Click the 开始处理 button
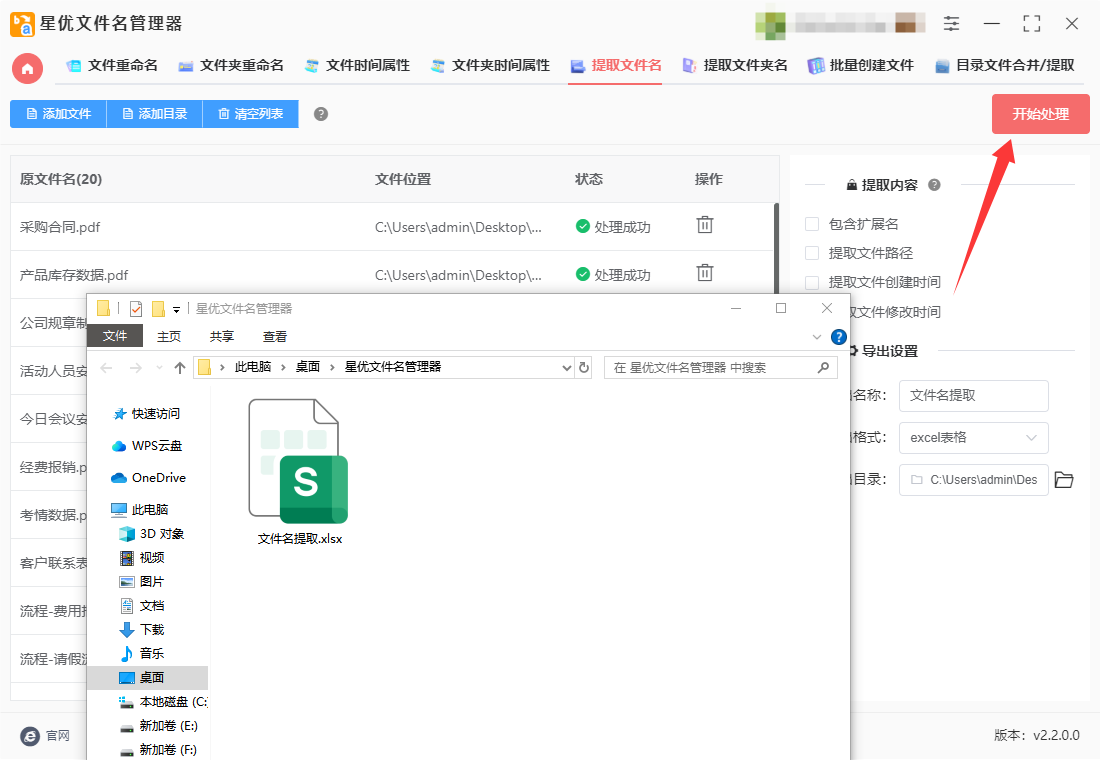Screen dimensions: 1100x760 (1040, 114)
